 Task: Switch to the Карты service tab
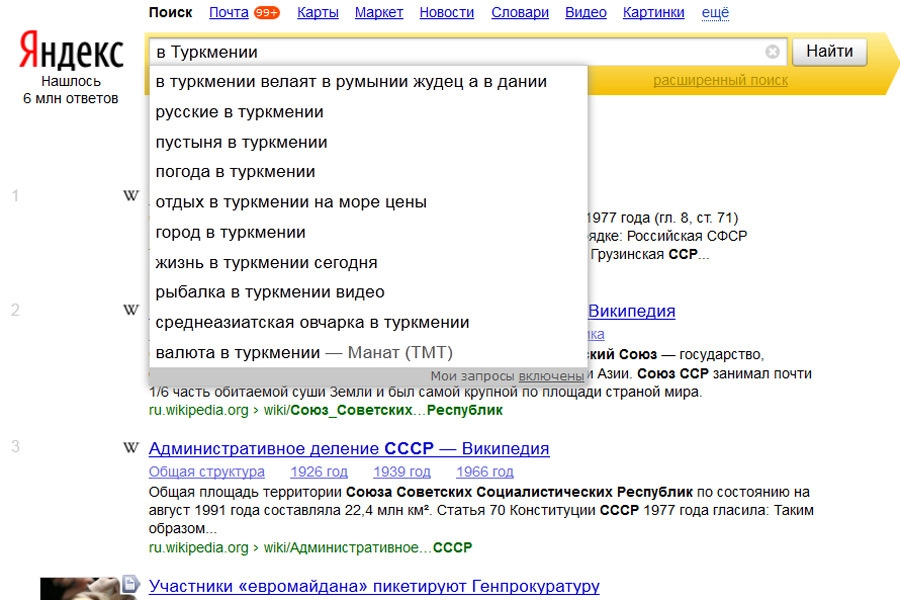[x=318, y=13]
